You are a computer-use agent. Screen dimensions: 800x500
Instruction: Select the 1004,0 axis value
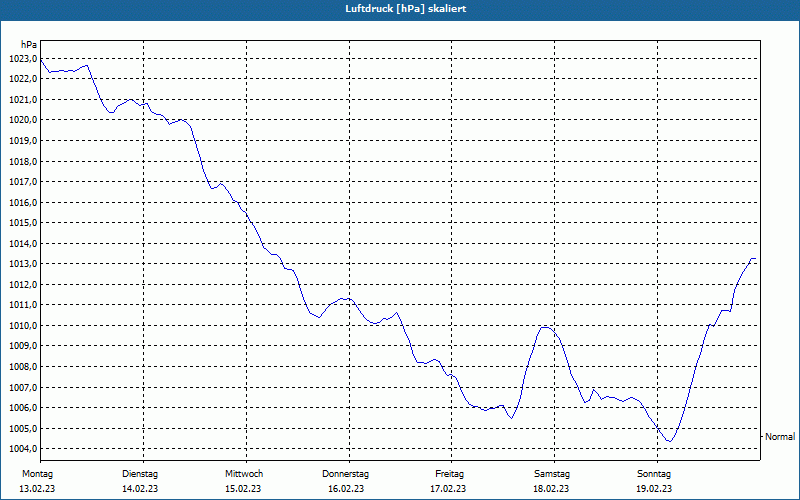point(23,448)
